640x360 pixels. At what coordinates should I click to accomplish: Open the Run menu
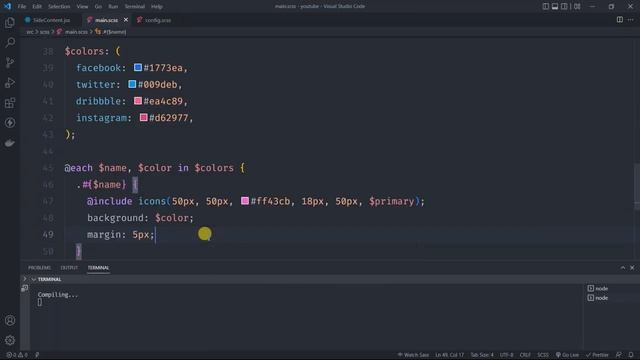[113, 7]
